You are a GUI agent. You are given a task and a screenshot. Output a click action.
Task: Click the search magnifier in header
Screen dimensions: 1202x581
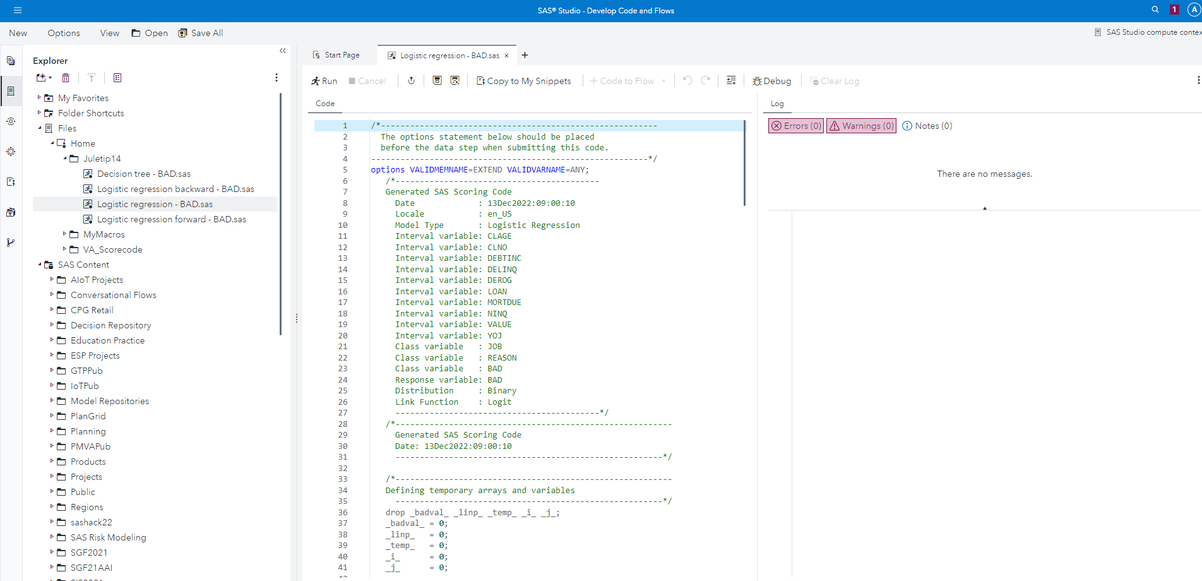(1156, 9)
